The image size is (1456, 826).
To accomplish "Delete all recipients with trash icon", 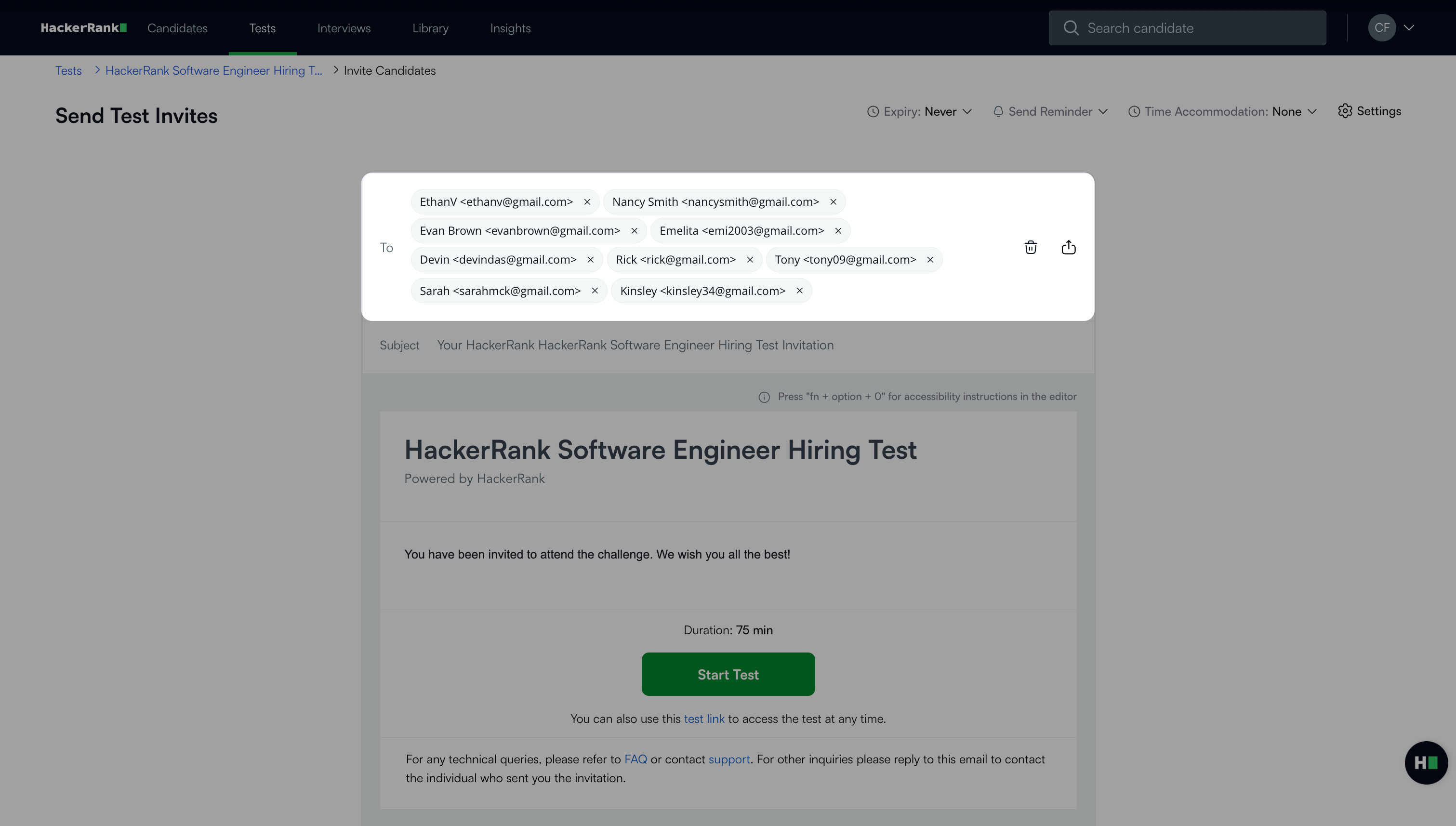I will tap(1031, 247).
